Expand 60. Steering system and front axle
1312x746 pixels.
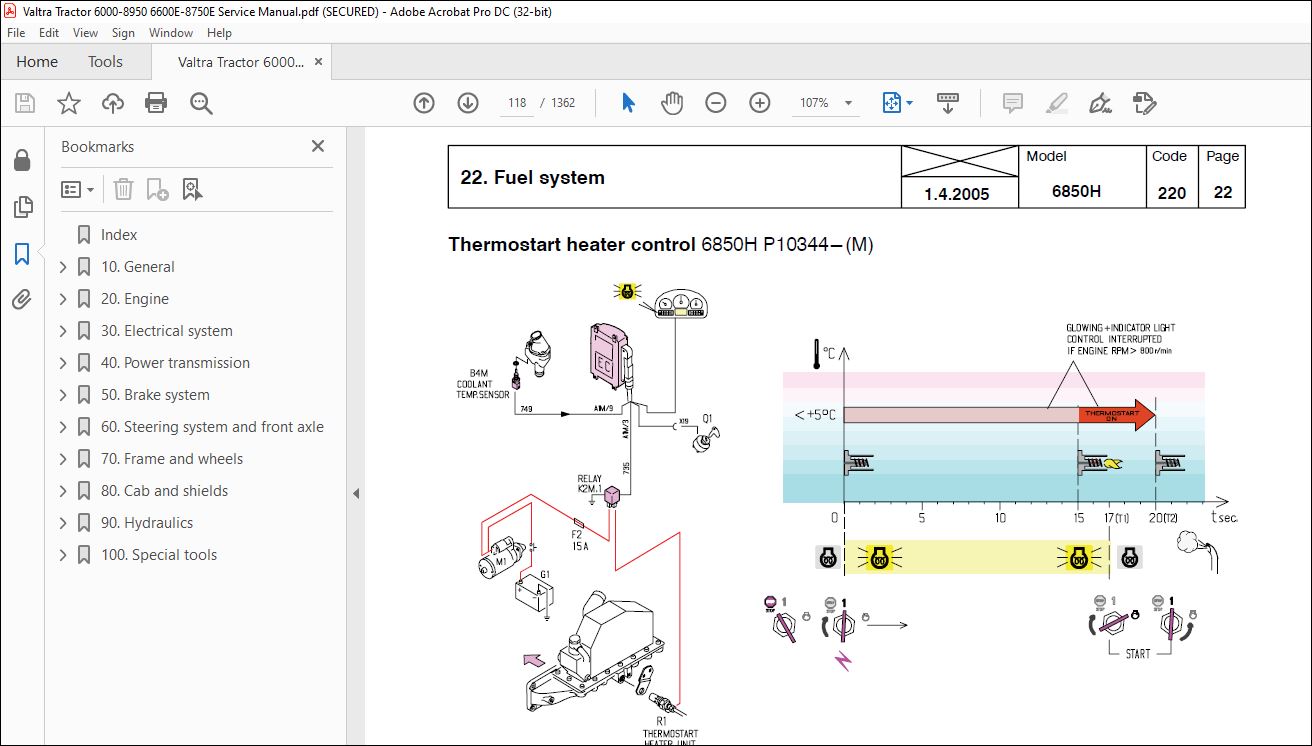[x=64, y=427]
